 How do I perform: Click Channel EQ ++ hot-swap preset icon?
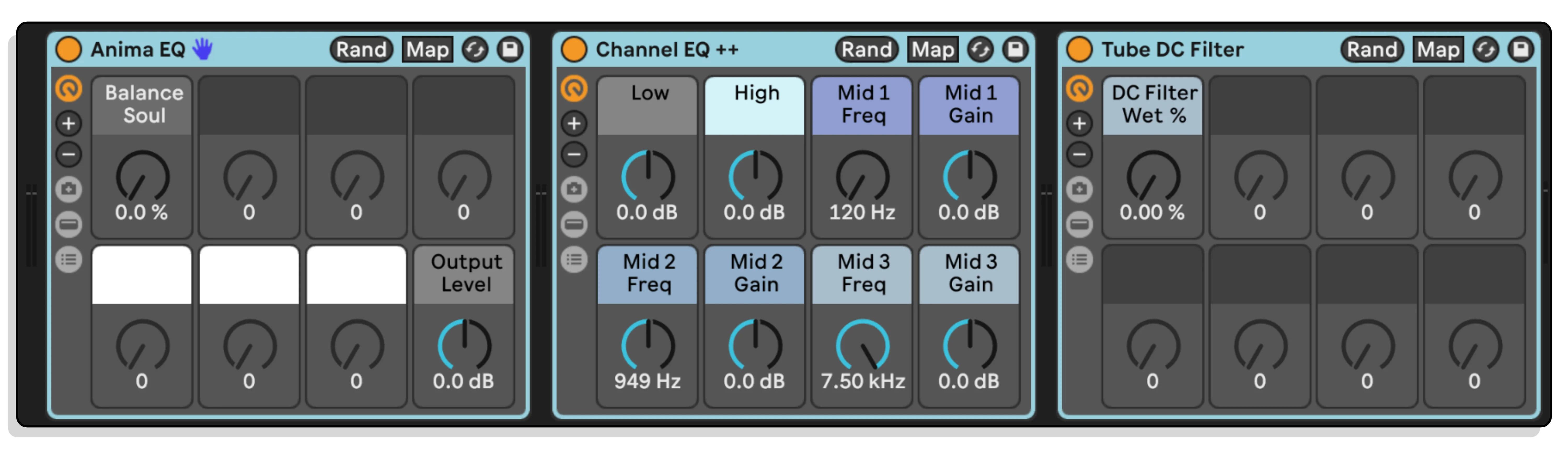pos(980,49)
